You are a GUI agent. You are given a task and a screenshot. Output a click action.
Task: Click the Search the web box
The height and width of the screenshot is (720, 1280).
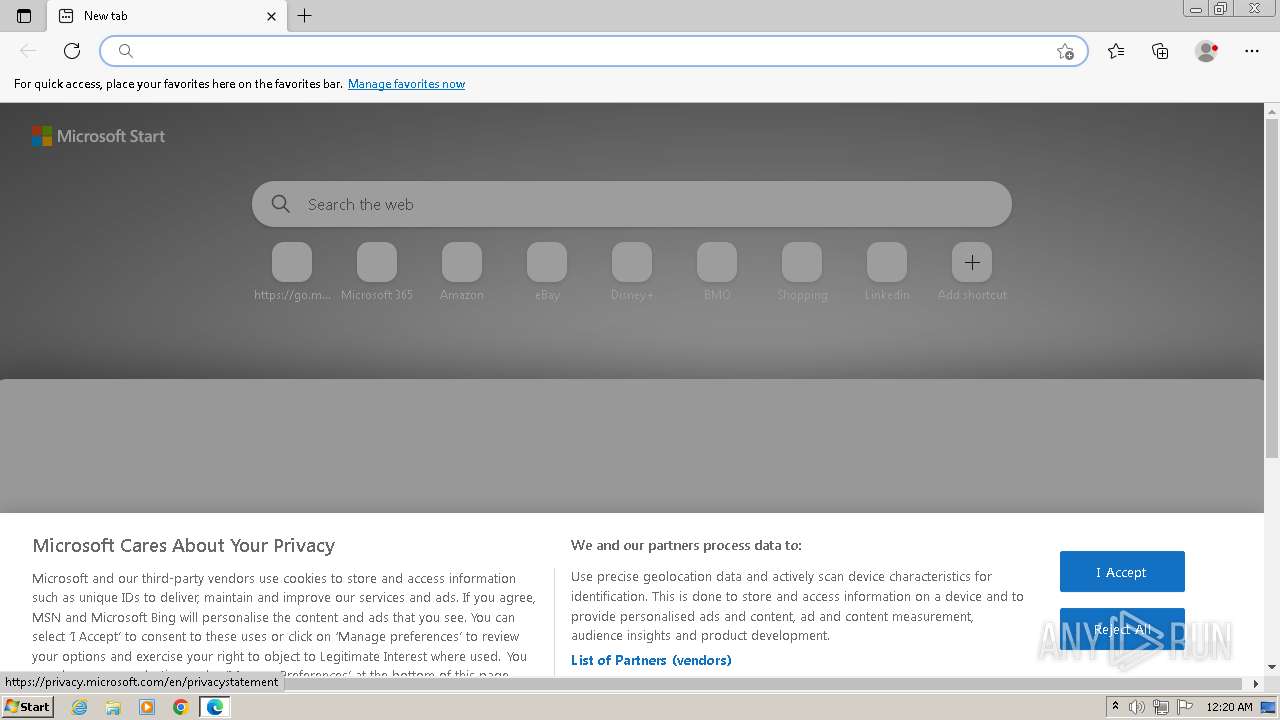632,204
